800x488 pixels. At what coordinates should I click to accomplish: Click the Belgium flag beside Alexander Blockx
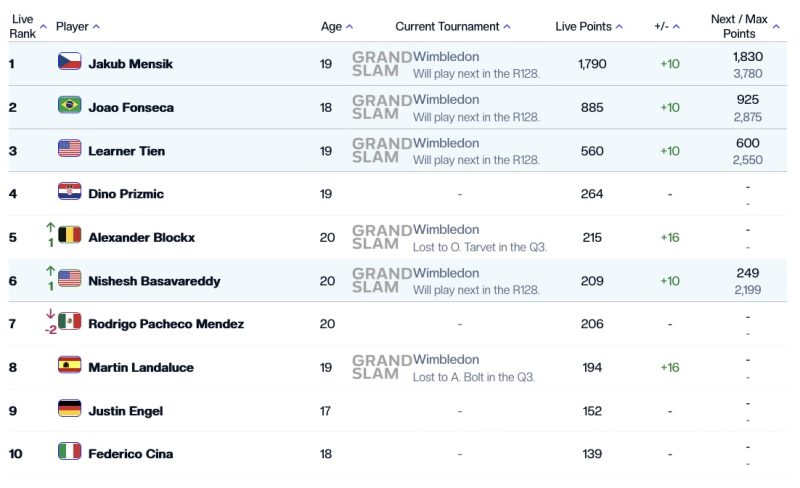(x=69, y=236)
